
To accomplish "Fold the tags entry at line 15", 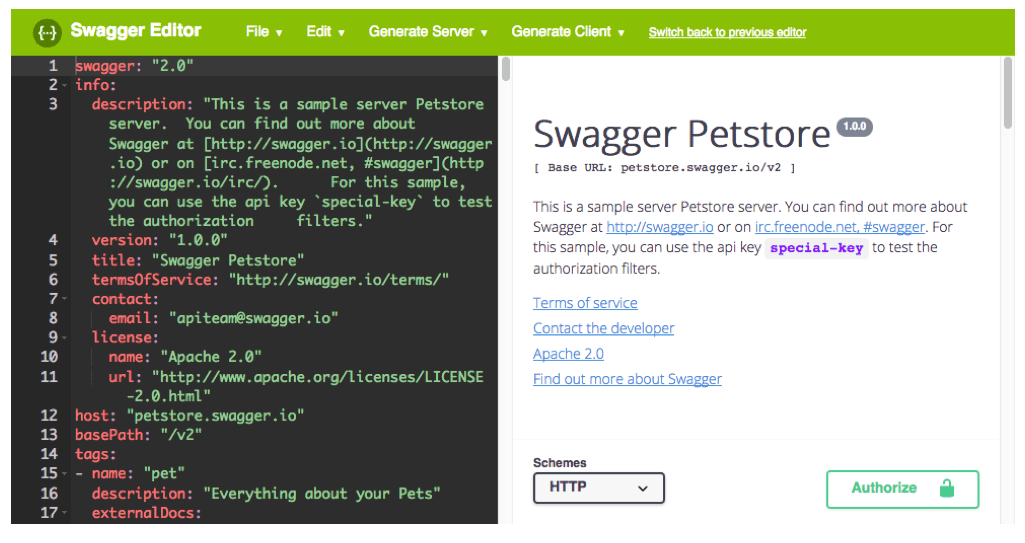I will [x=65, y=474].
